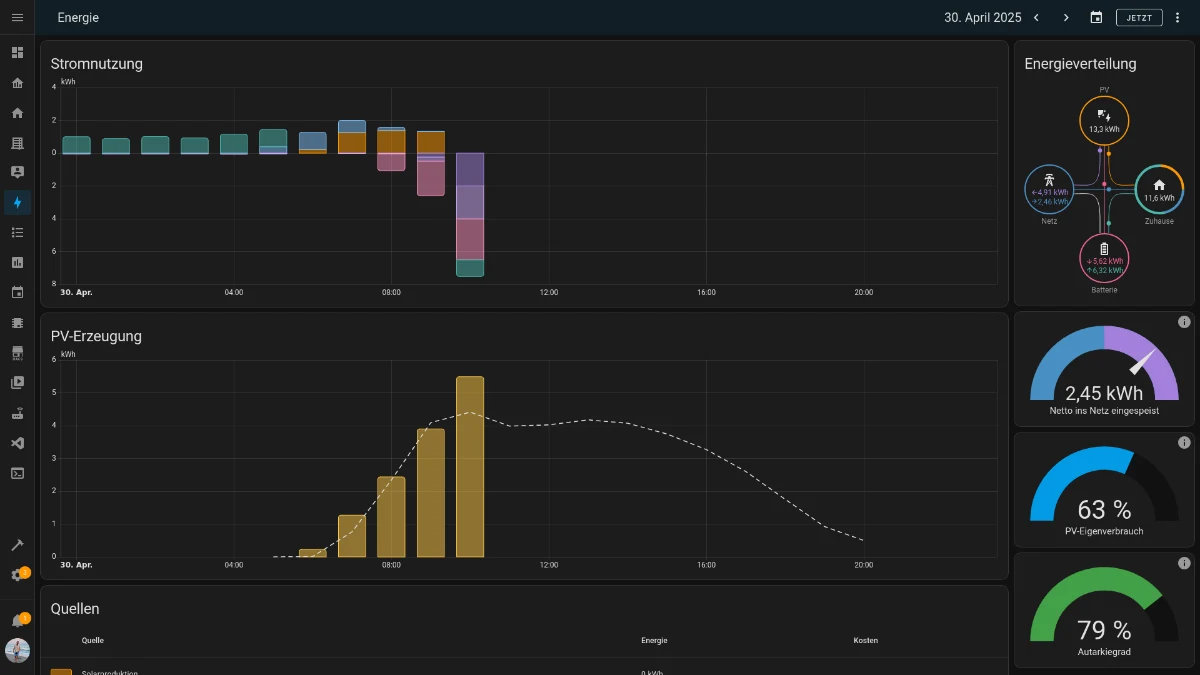Open the Visual Studio Code icon

click(x=17, y=443)
